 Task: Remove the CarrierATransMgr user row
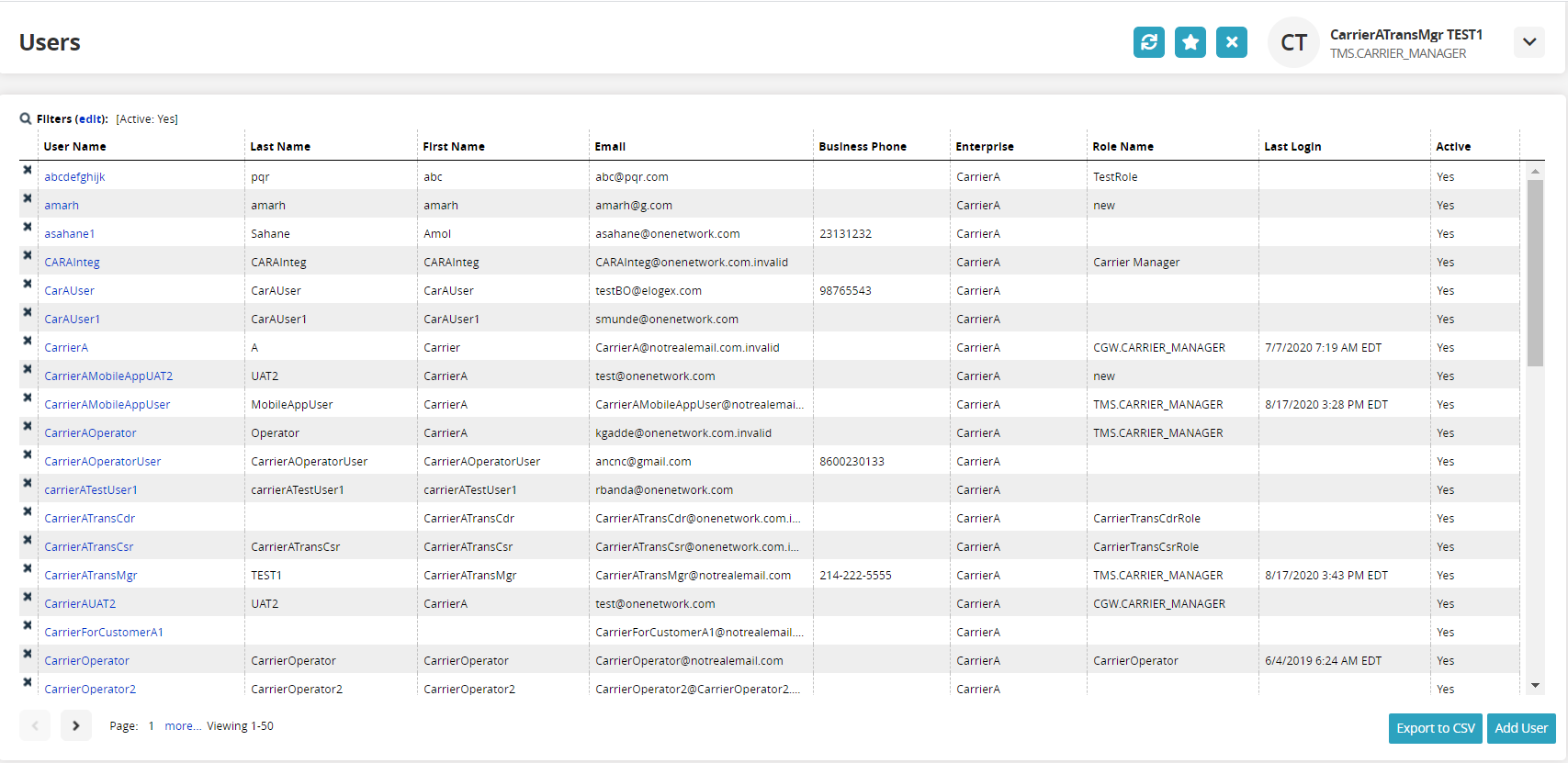[28, 568]
